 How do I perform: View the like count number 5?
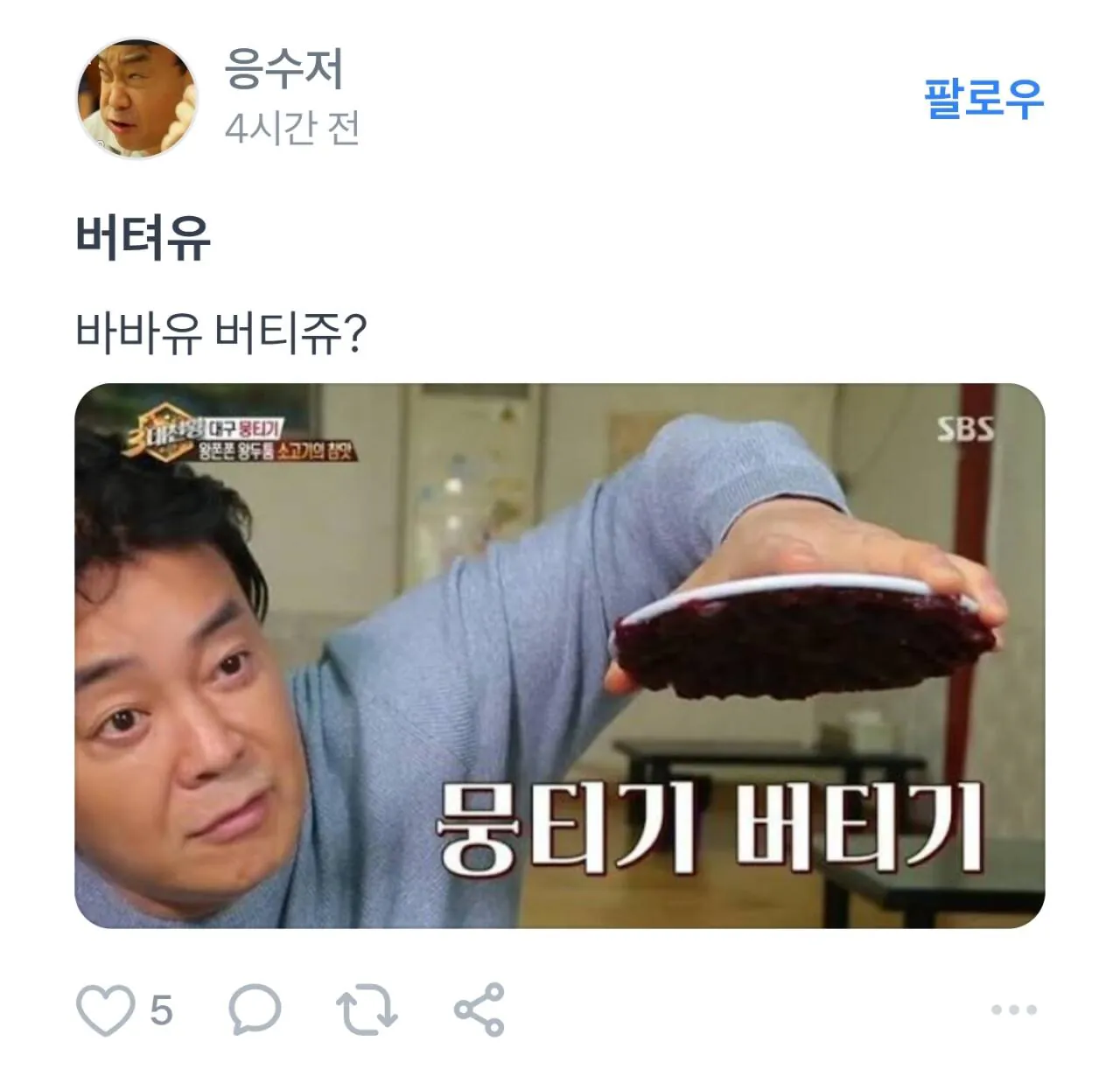pos(161,1010)
